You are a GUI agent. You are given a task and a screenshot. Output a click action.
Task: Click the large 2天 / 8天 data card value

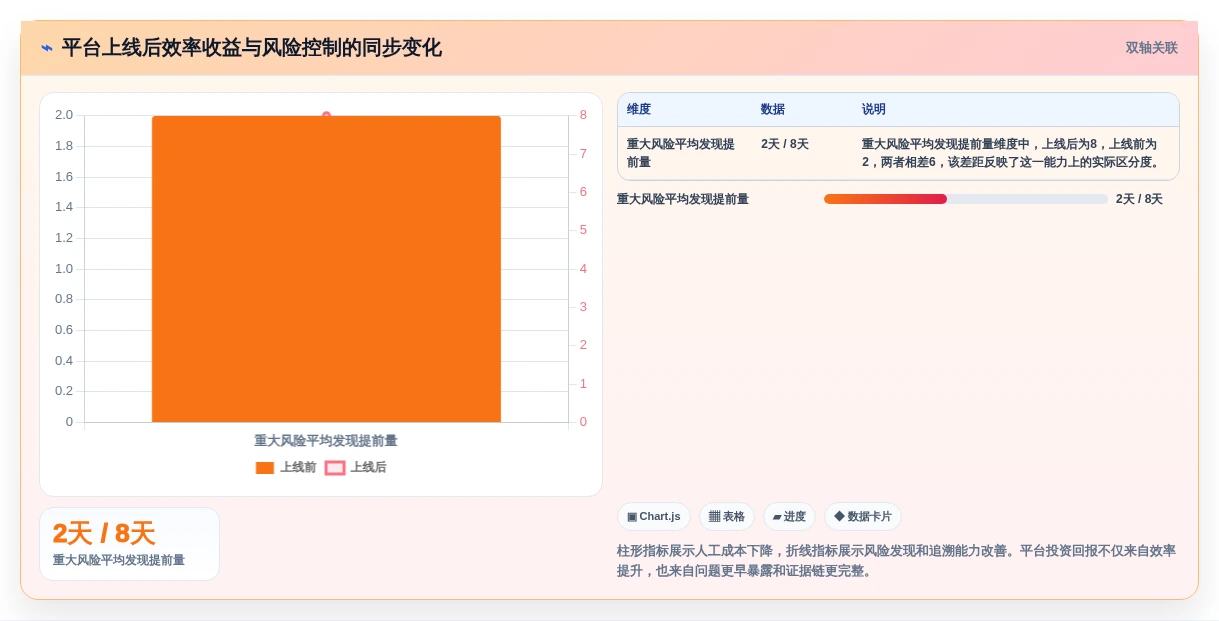[x=104, y=533]
